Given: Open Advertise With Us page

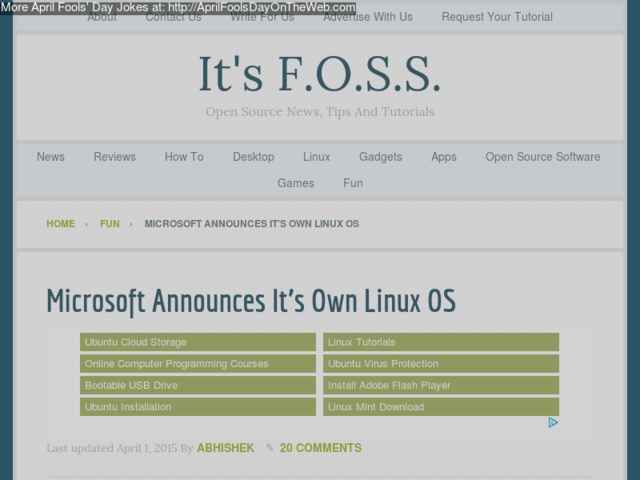Looking at the screenshot, I should click(368, 17).
